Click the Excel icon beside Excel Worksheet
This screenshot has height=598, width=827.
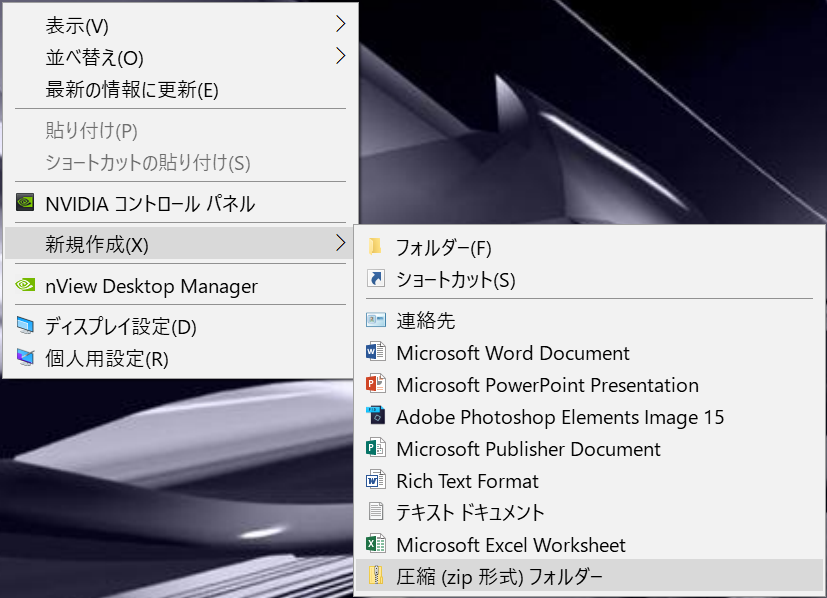pyautogui.click(x=376, y=544)
